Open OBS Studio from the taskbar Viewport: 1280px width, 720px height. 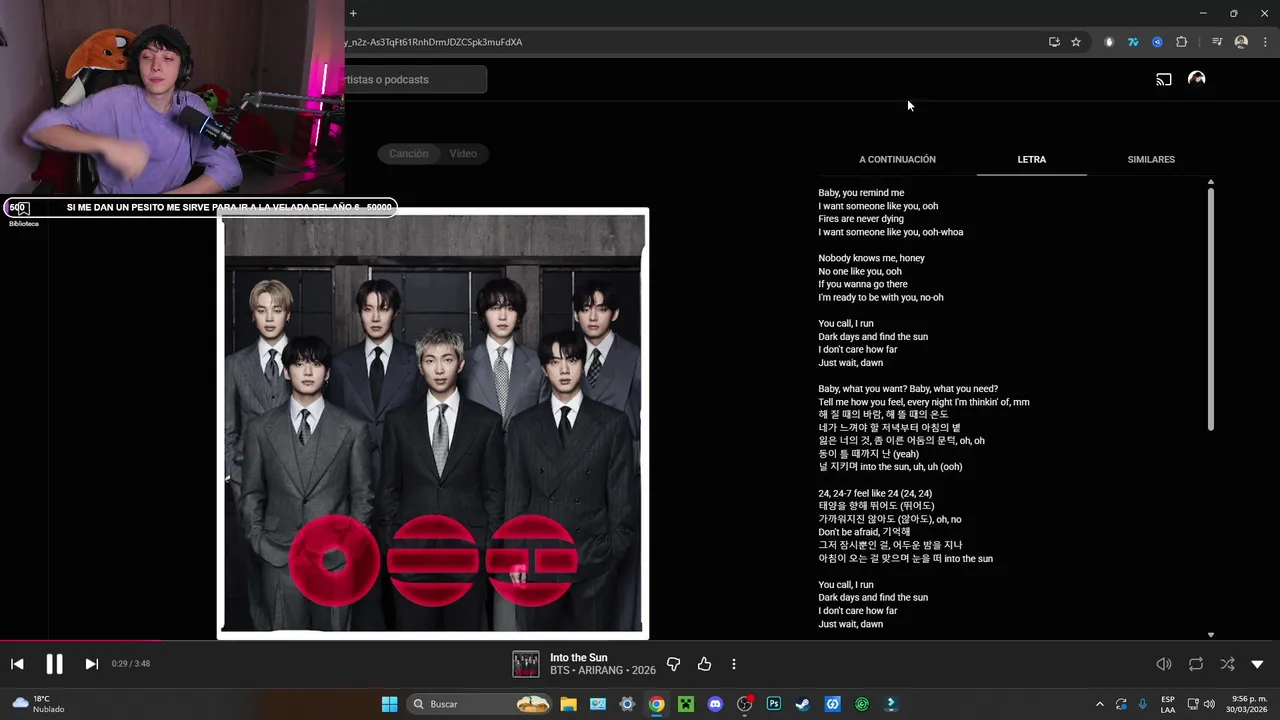pos(744,704)
